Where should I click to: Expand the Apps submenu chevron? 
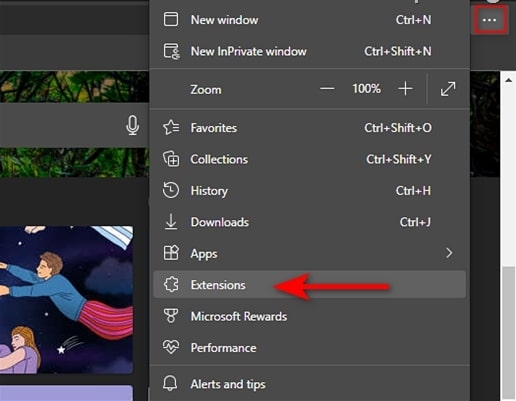click(449, 253)
